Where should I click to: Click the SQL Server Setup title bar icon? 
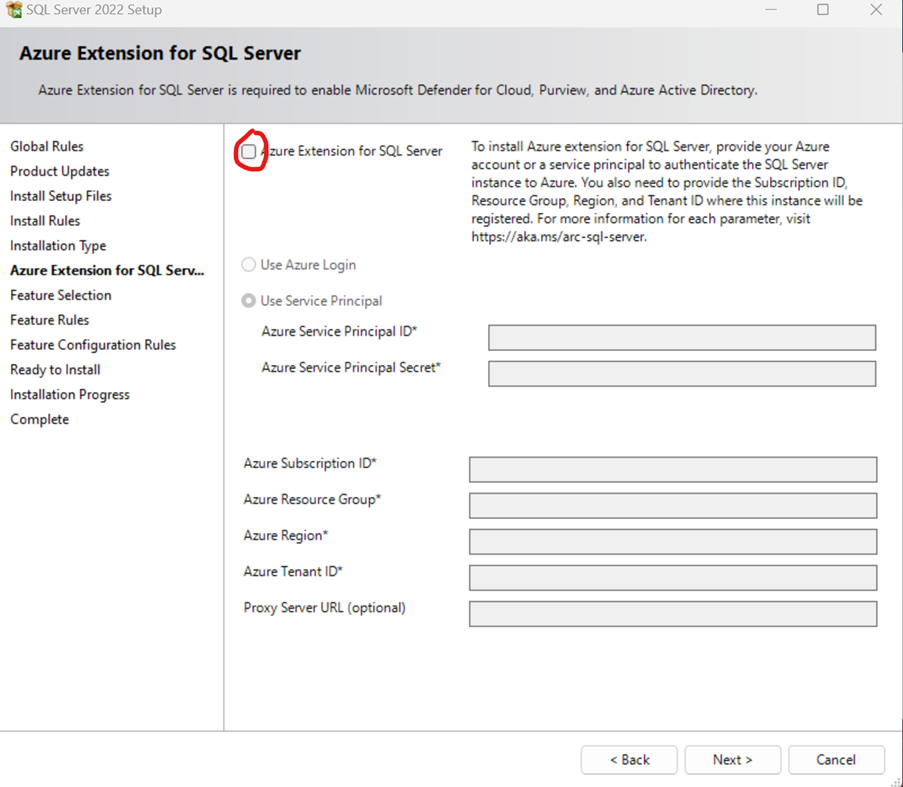pyautogui.click(x=14, y=10)
